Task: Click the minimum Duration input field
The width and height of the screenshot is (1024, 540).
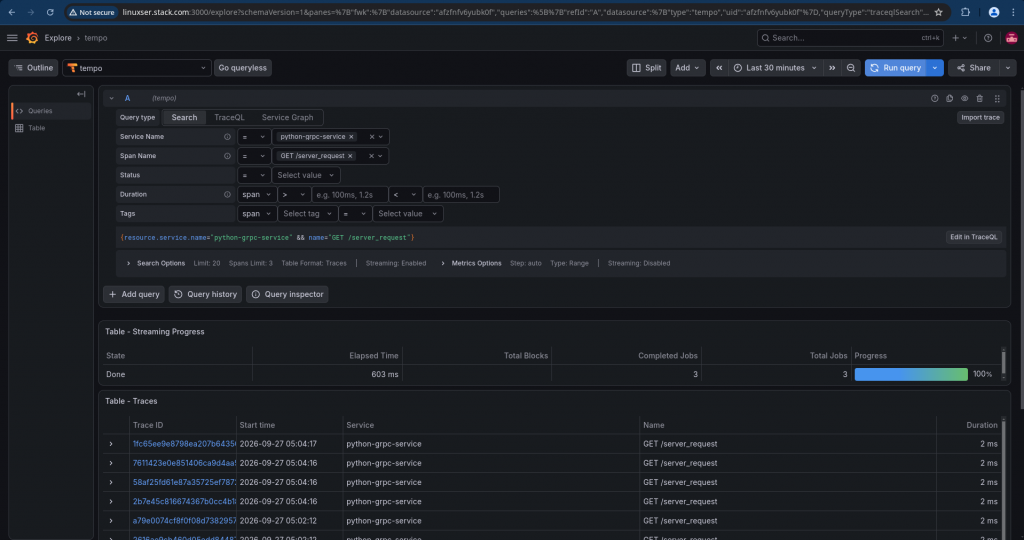Action: point(349,195)
